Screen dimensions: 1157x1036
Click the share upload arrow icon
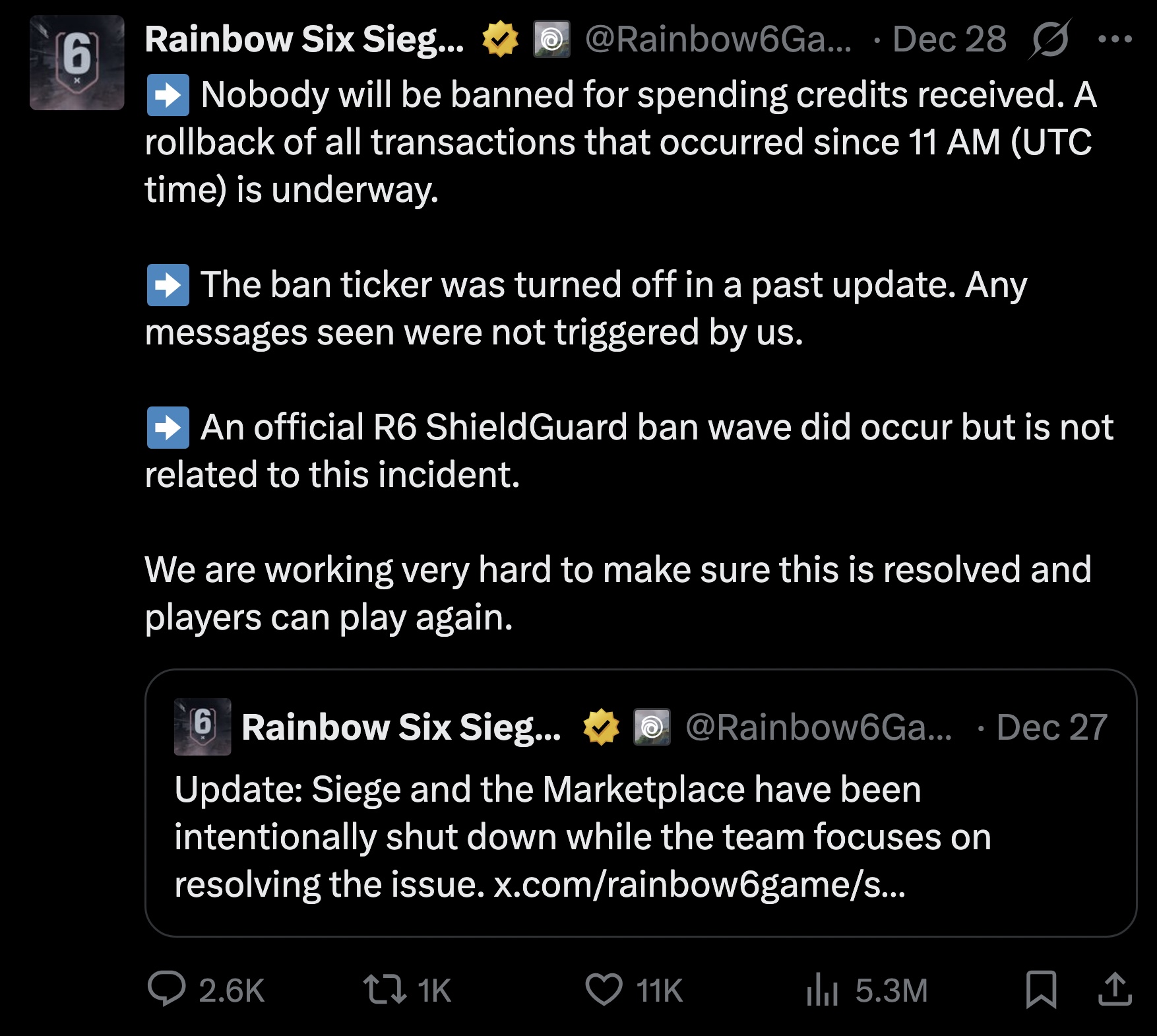[x=1115, y=990]
